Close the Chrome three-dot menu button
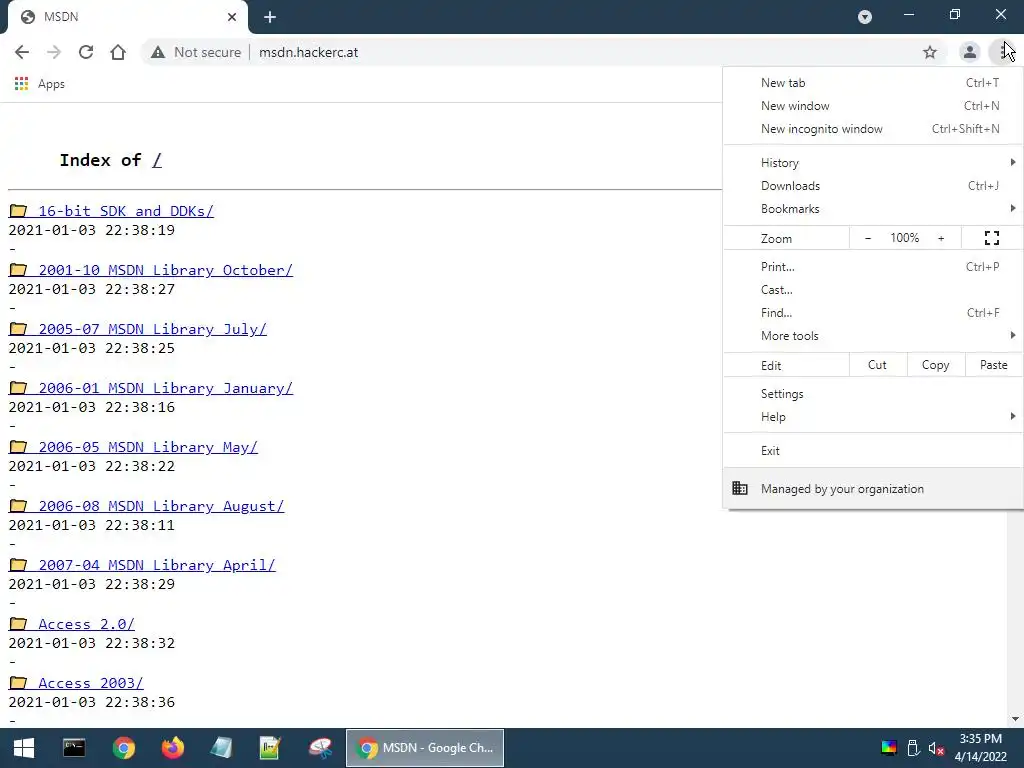 pos(1004,52)
